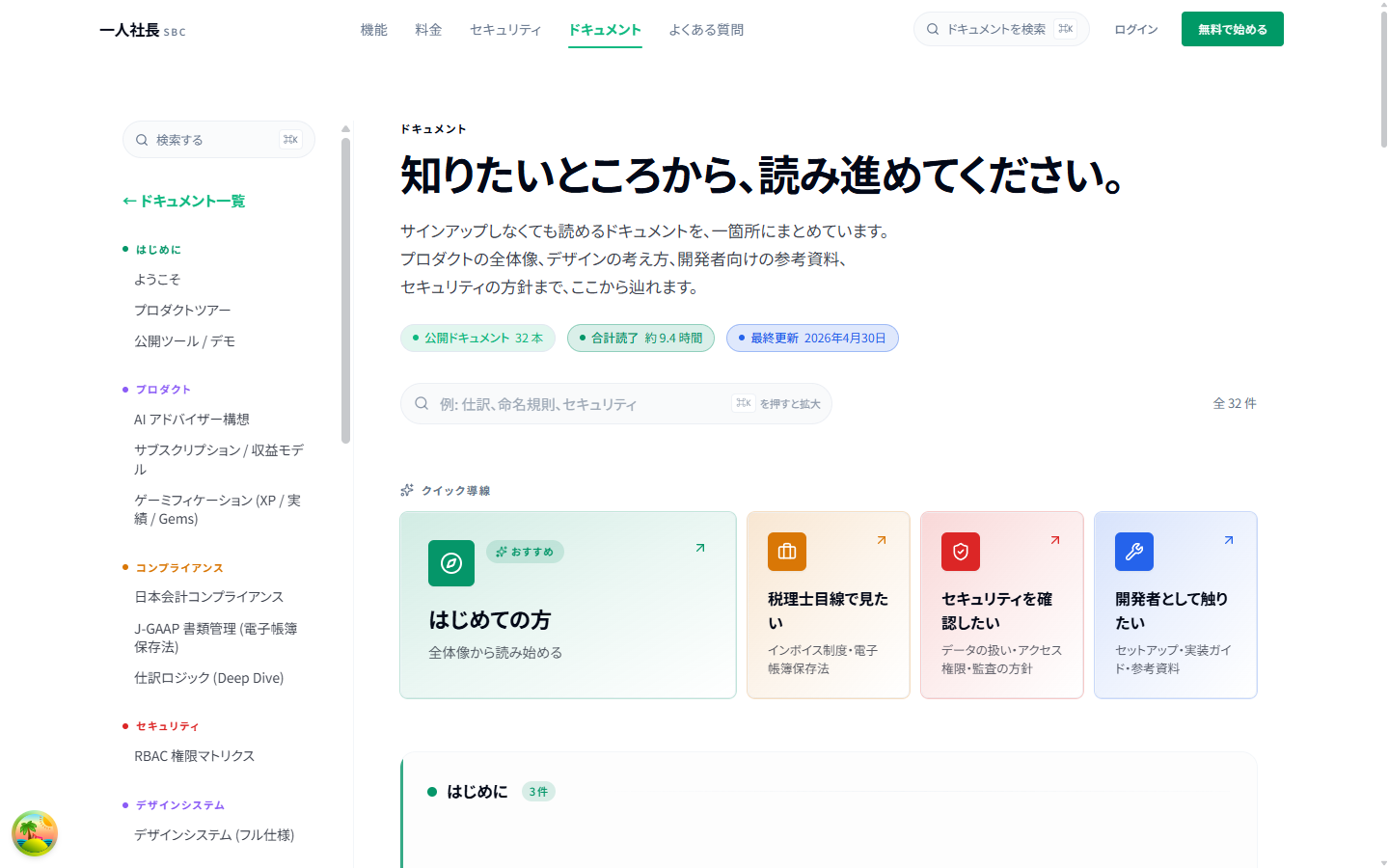Open よくある質問 in top navigation
This screenshot has width=1389, height=868.
click(x=706, y=30)
